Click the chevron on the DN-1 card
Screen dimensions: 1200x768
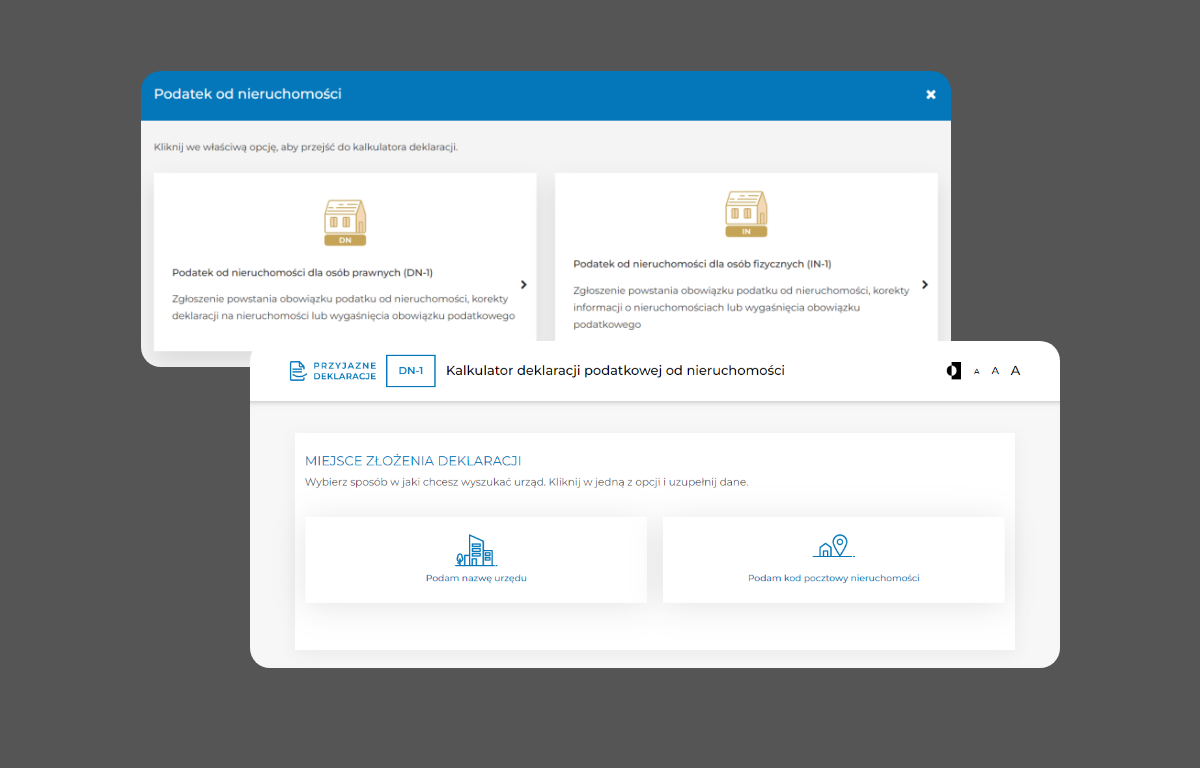click(524, 285)
